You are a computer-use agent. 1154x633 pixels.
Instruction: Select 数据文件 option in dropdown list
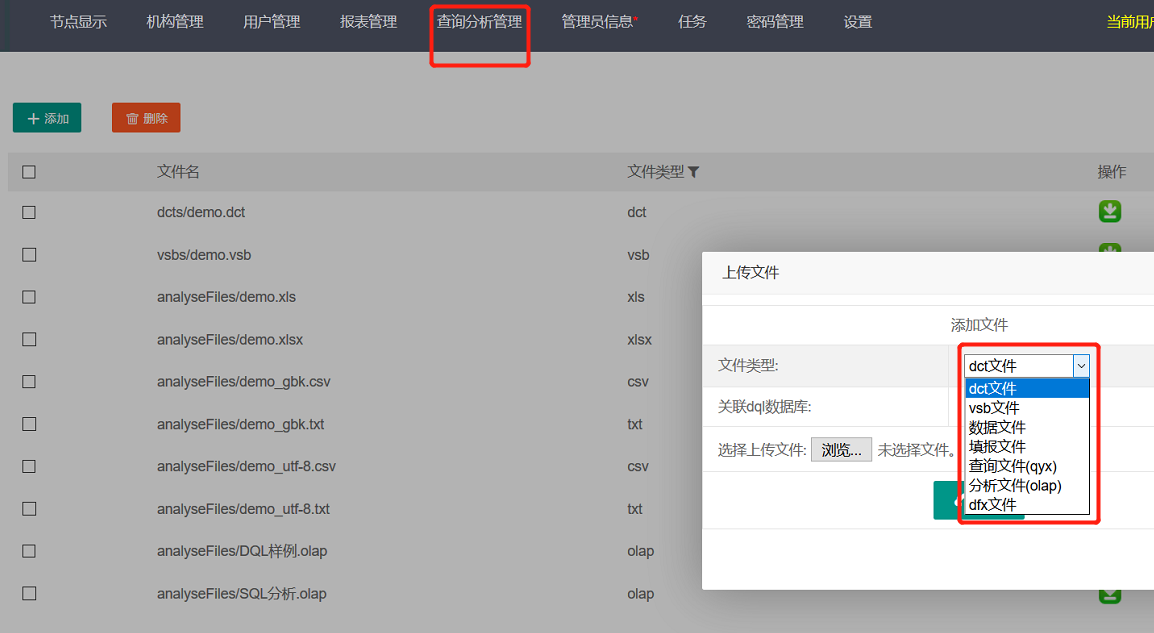coord(1027,428)
